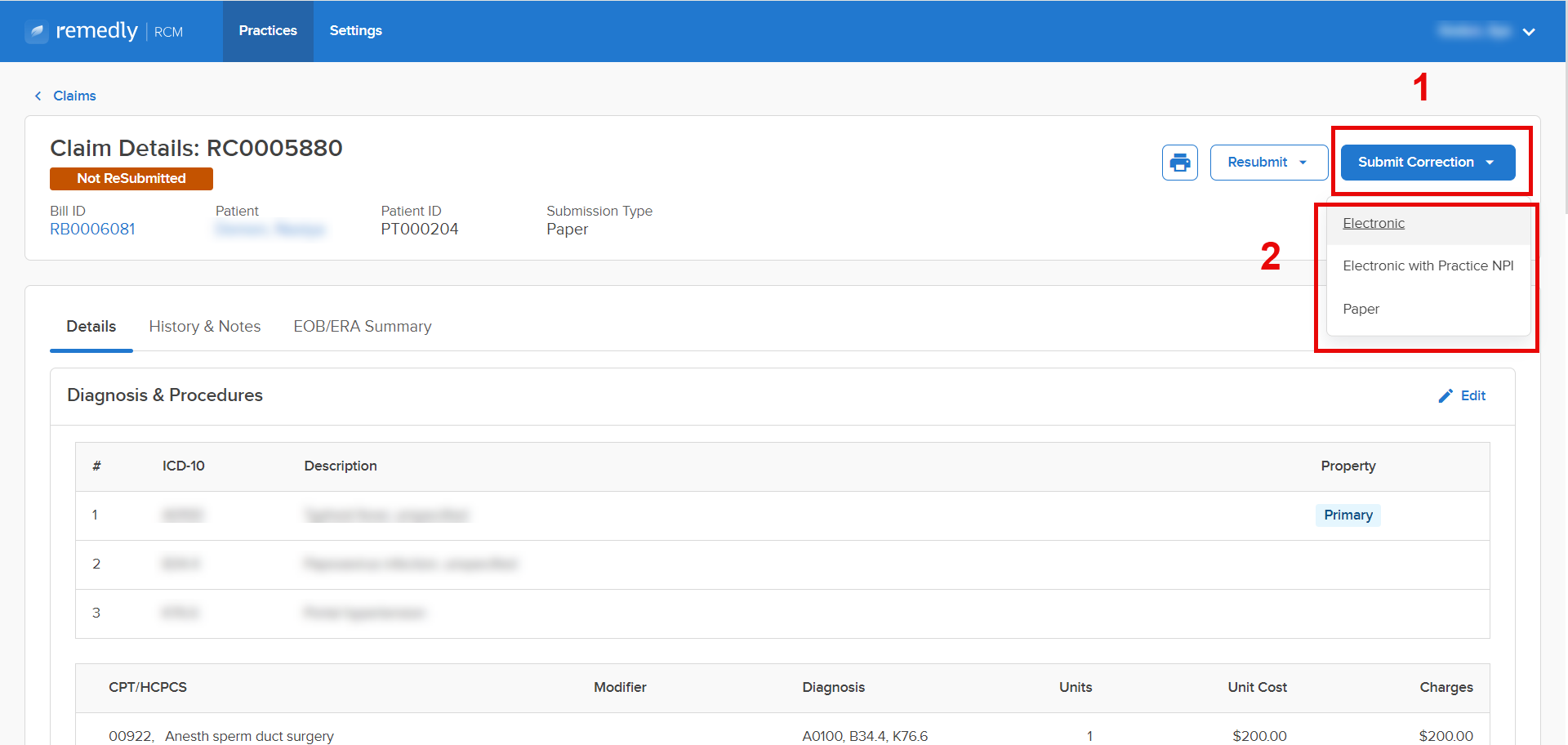1568x745 pixels.
Task: Click the Not ReSubmitted status badge
Action: pos(131,178)
